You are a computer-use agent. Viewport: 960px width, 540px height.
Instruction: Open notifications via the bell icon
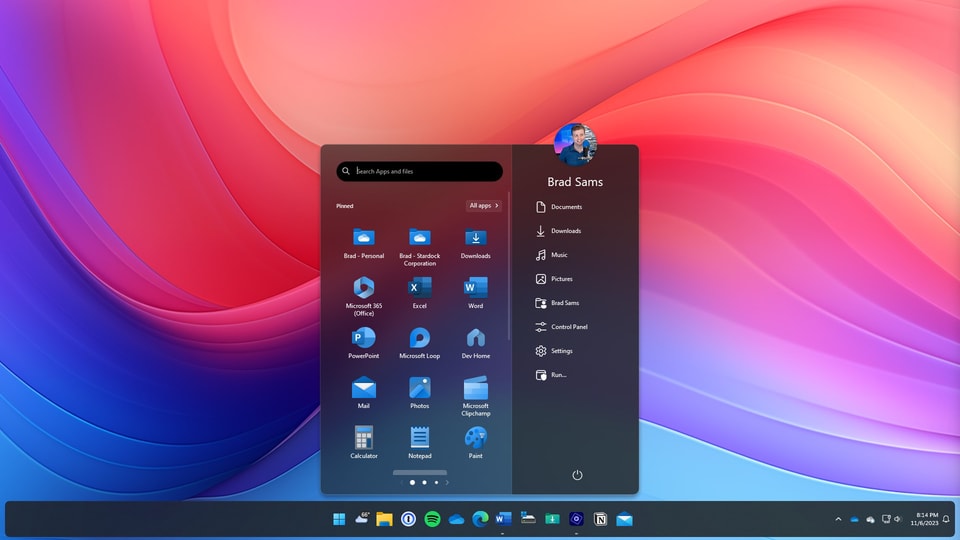coord(946,519)
